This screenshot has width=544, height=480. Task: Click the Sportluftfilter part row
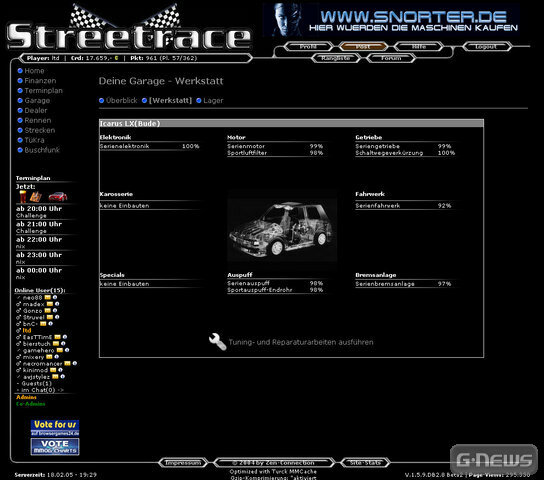tap(275, 153)
